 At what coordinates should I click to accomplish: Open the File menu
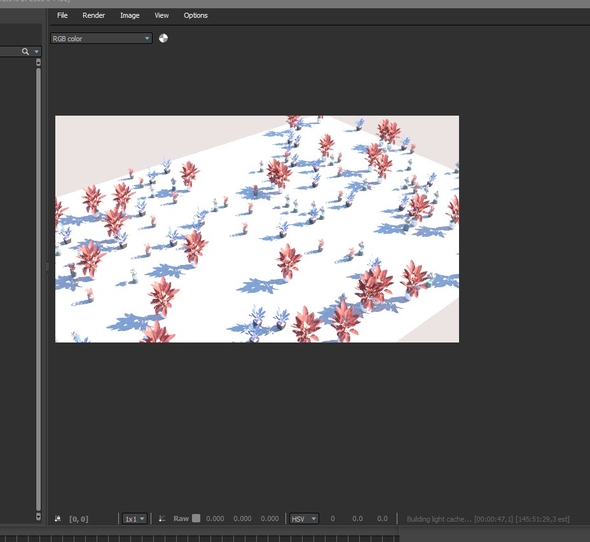point(62,15)
